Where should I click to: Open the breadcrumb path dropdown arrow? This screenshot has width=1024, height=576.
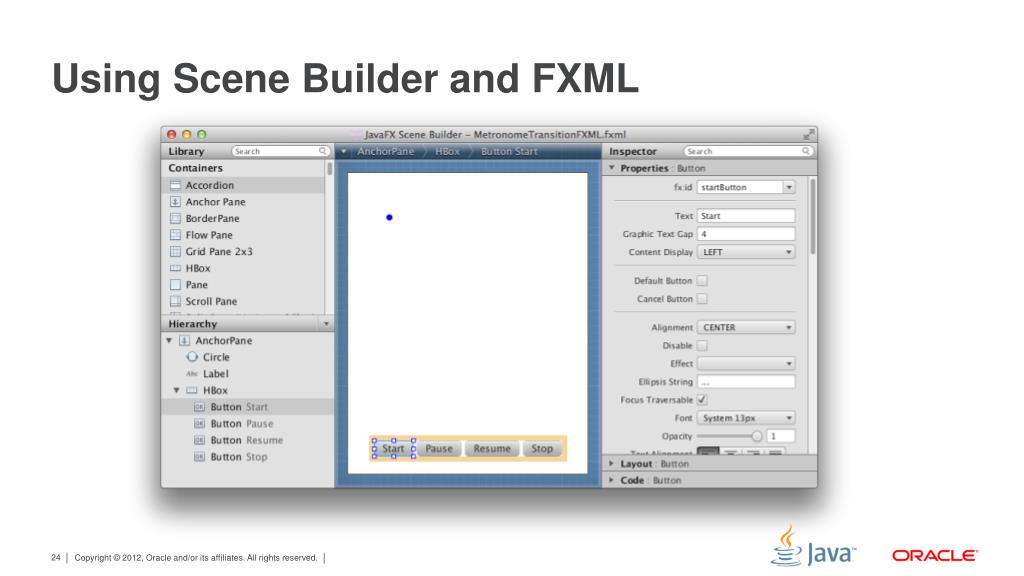point(344,152)
